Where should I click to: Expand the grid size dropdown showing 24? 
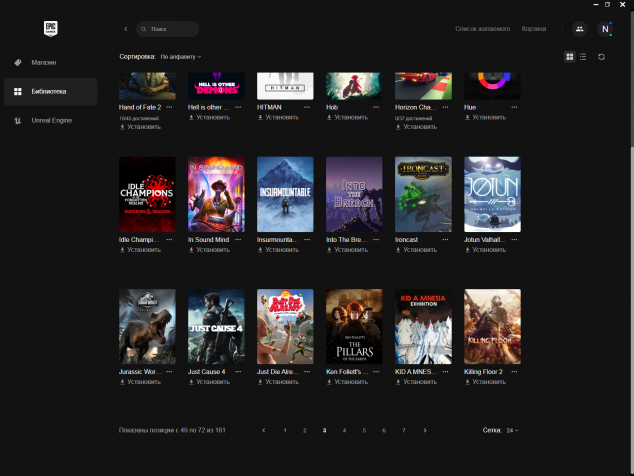tap(512, 430)
